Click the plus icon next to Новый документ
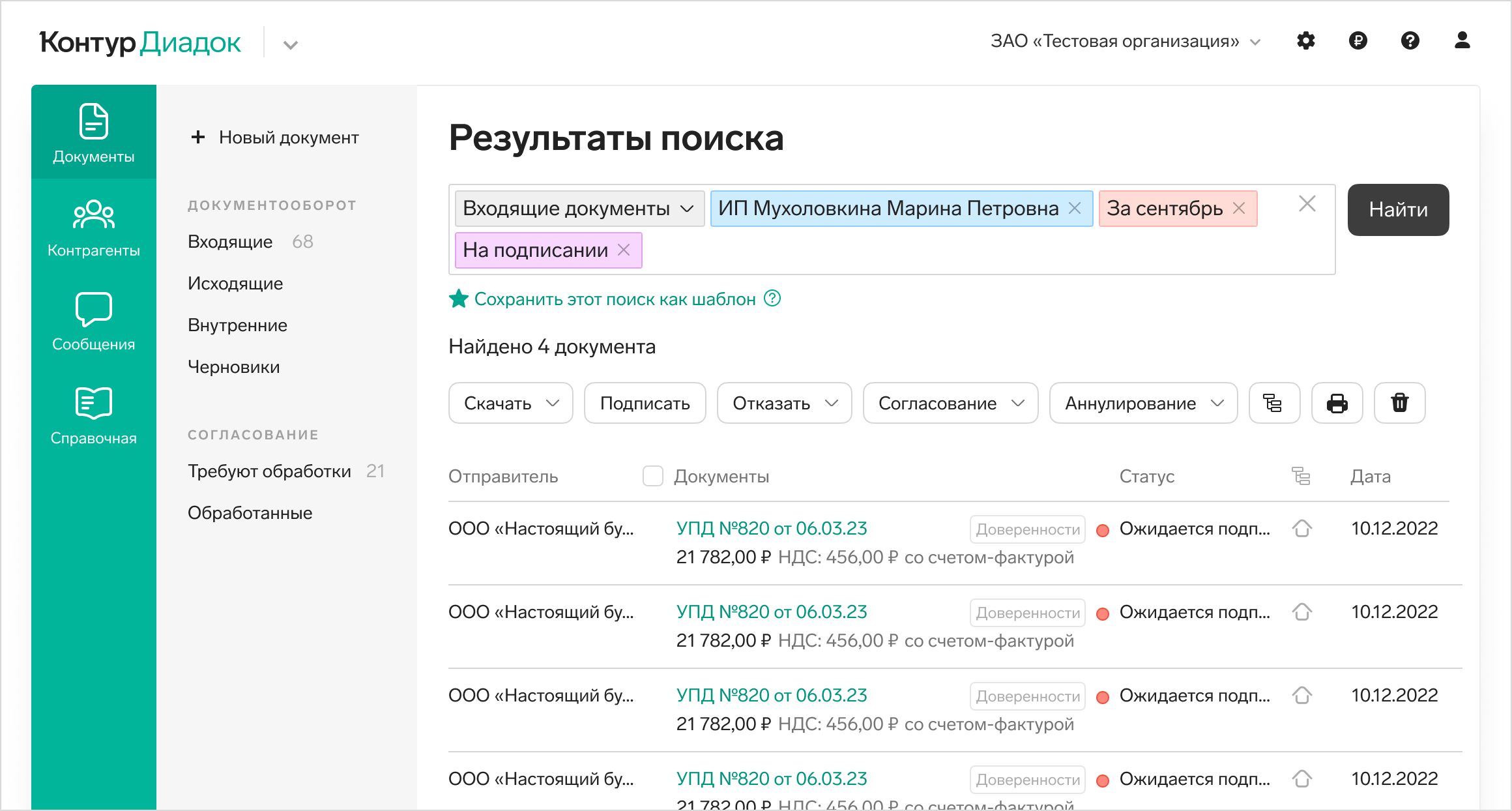This screenshot has width=1512, height=811. 198,138
